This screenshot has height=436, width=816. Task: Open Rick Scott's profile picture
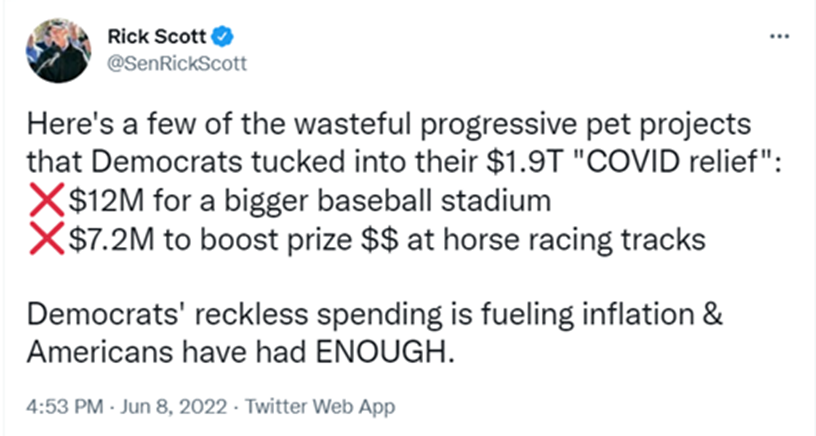coord(58,50)
